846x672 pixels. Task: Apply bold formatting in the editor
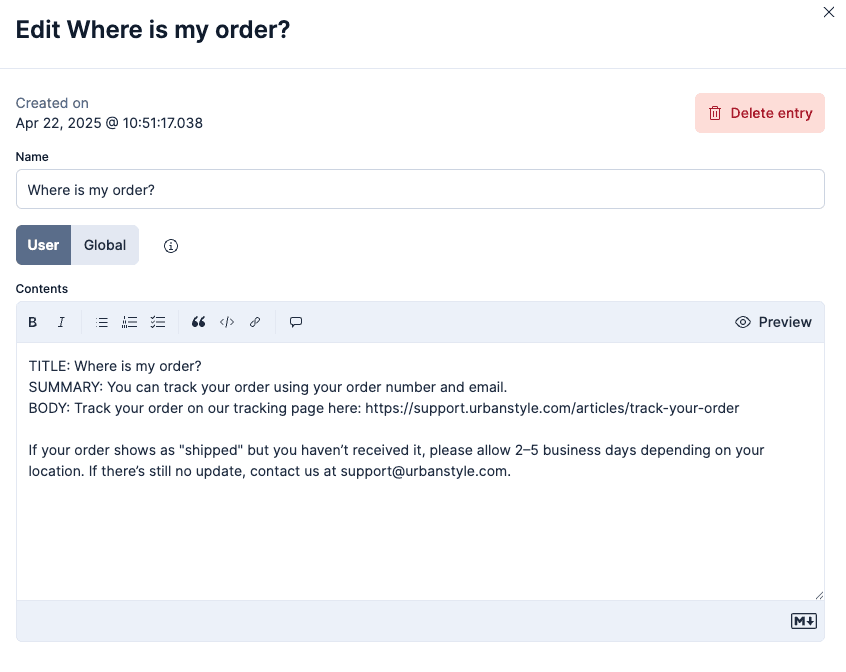point(32,322)
